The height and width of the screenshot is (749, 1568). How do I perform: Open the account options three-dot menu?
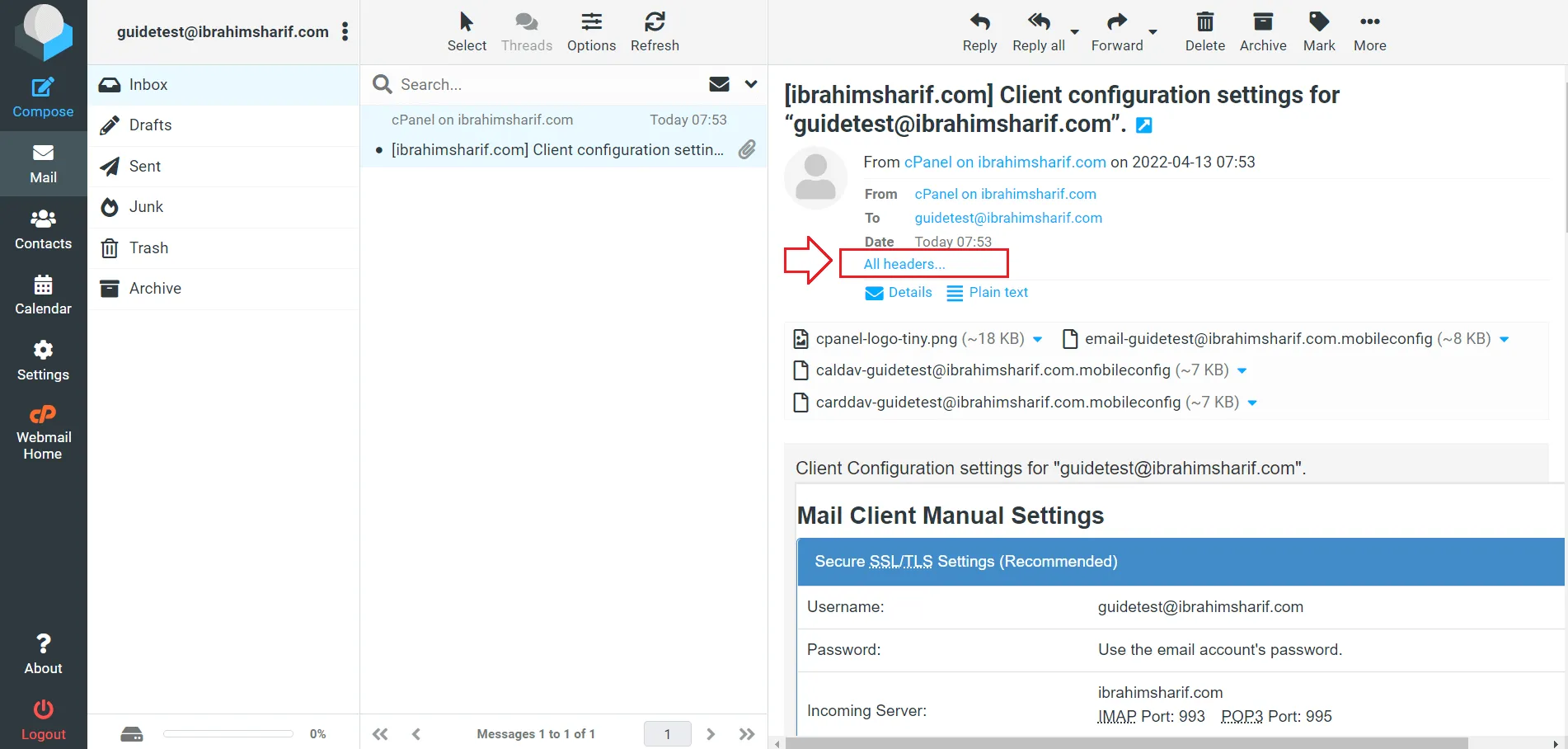[345, 31]
